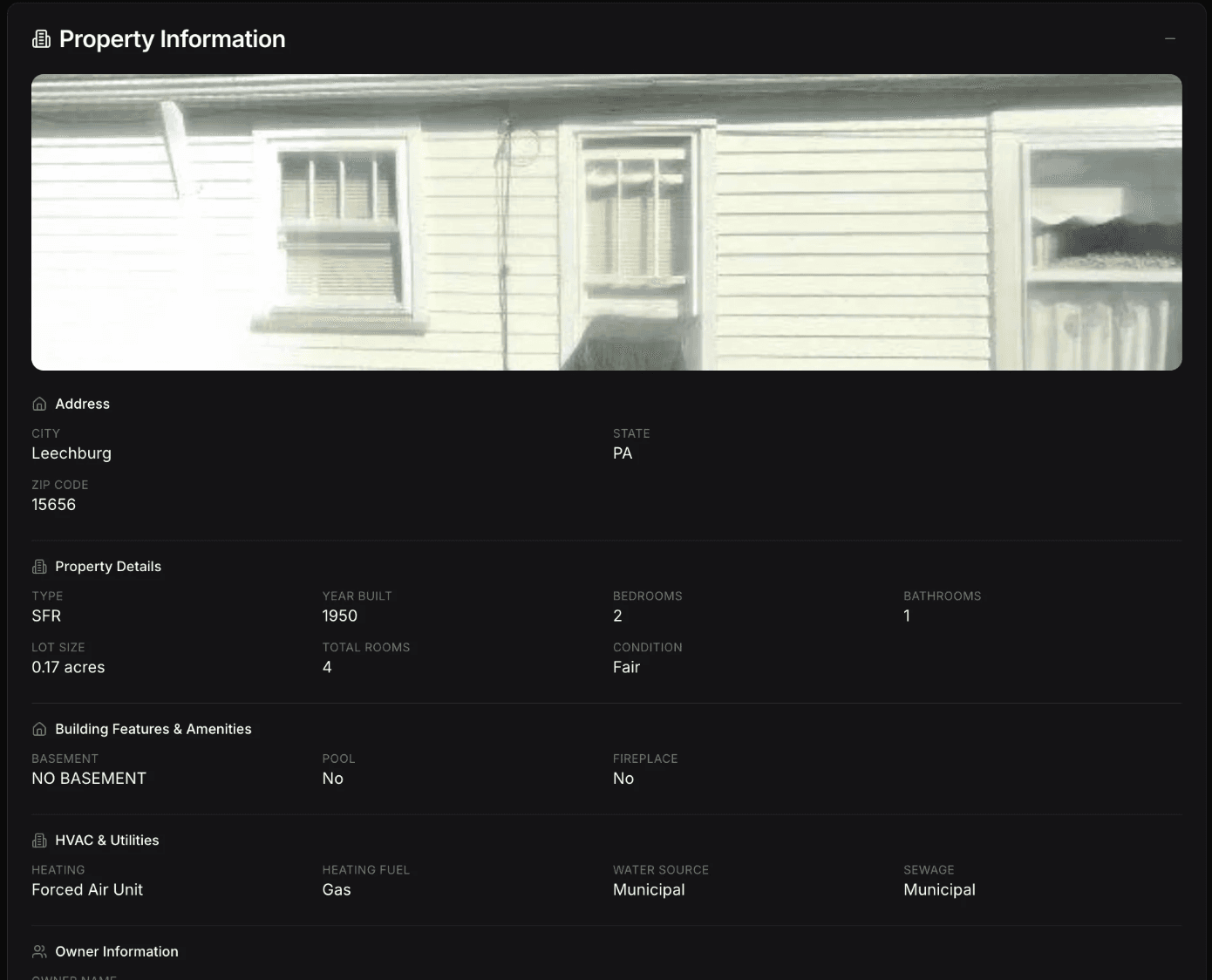Click the Property Information building icon in the header
1212x980 pixels.
tap(41, 38)
